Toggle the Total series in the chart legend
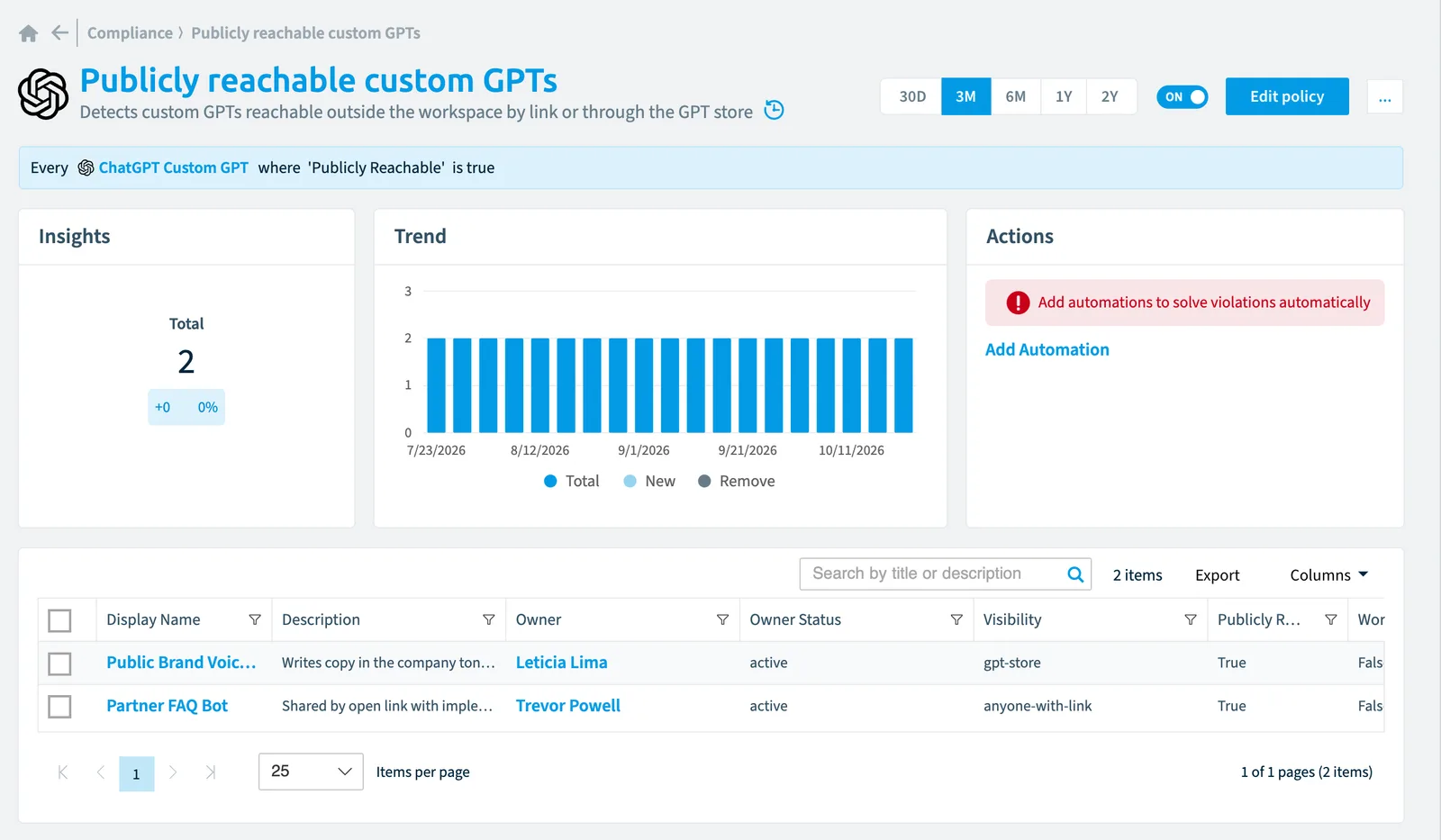 571,481
